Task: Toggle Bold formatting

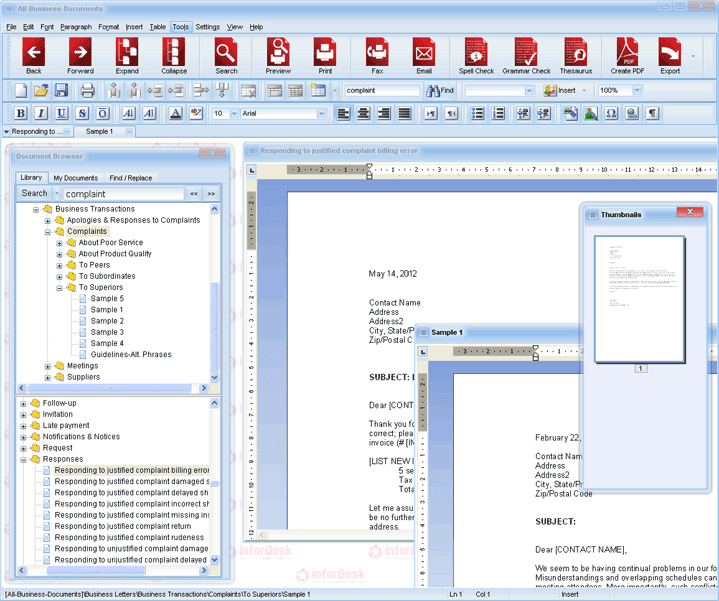Action: [21, 113]
